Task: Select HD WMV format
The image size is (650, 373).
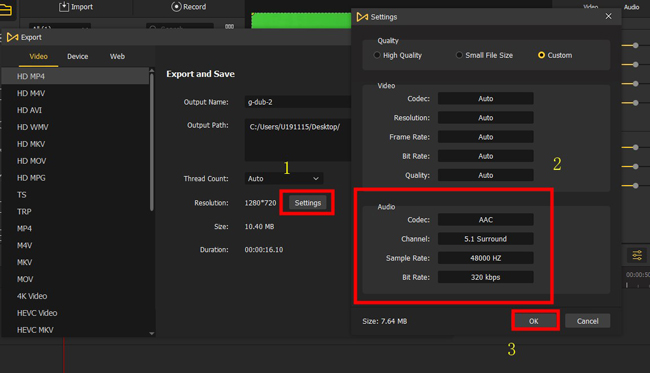Action: coord(75,127)
